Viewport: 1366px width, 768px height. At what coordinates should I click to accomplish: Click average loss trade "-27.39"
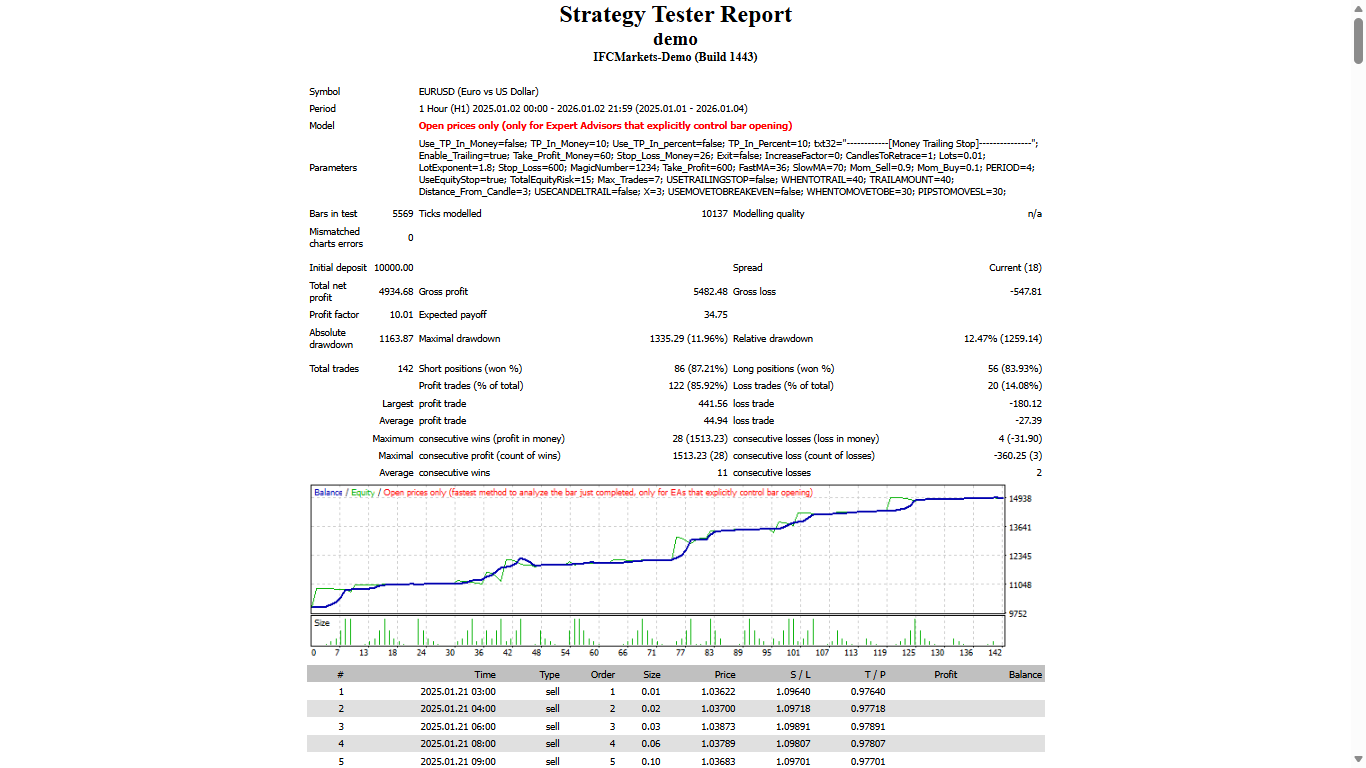tap(1028, 421)
